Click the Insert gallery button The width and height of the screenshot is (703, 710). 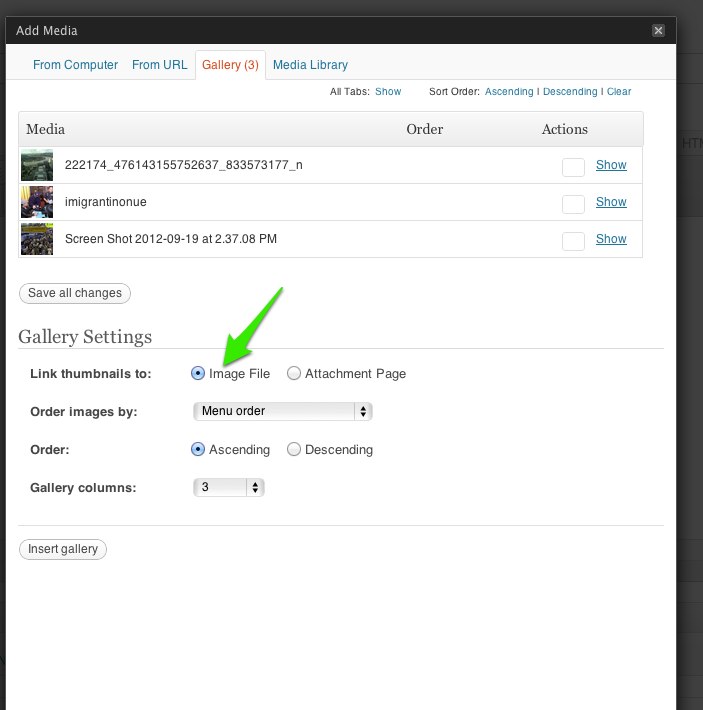point(63,549)
